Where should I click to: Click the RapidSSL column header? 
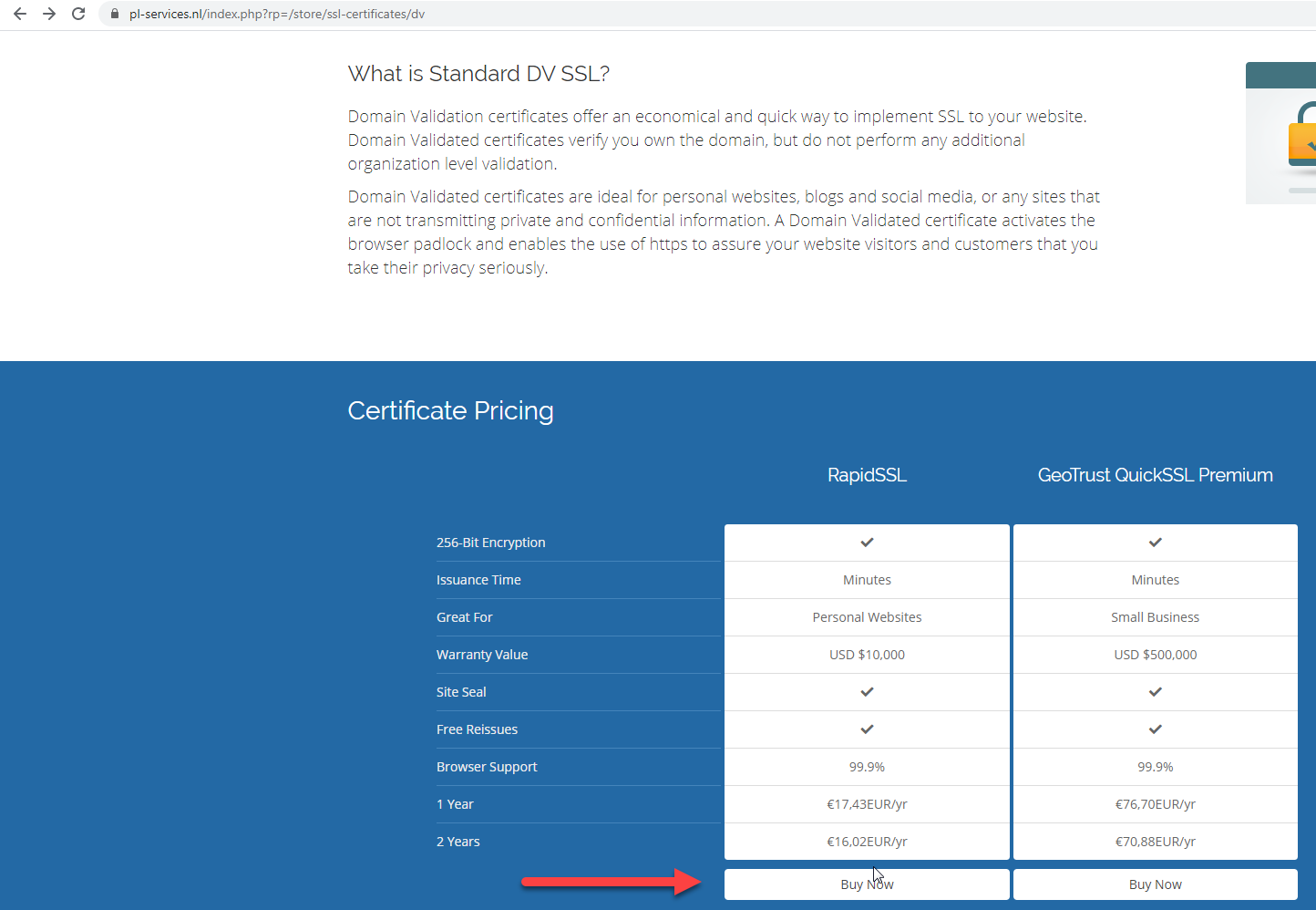[867, 475]
